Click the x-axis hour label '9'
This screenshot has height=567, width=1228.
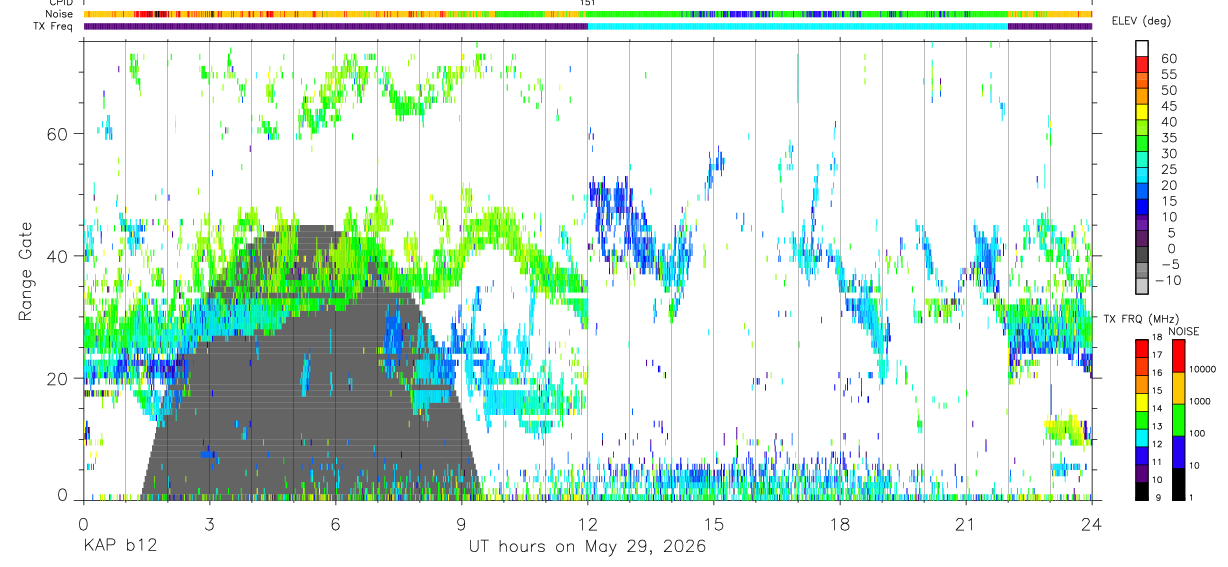461,525
